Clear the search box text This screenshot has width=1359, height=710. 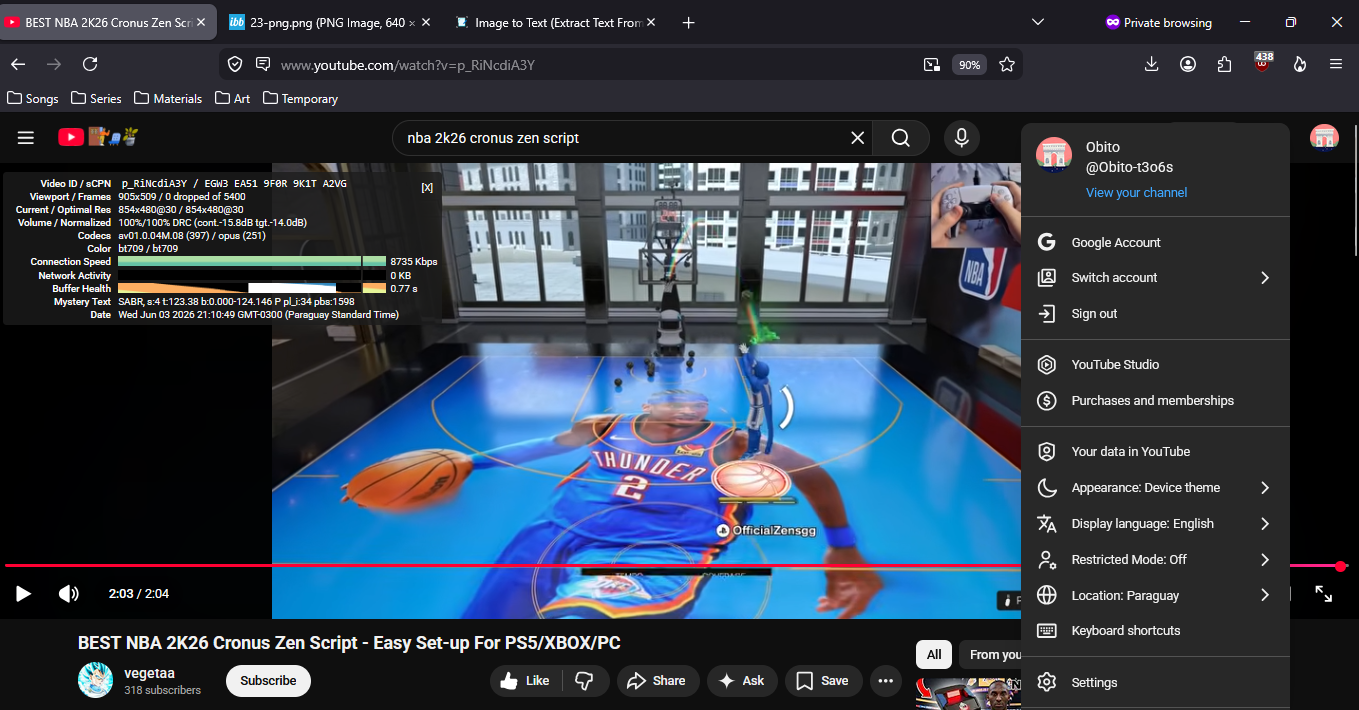[x=857, y=138]
